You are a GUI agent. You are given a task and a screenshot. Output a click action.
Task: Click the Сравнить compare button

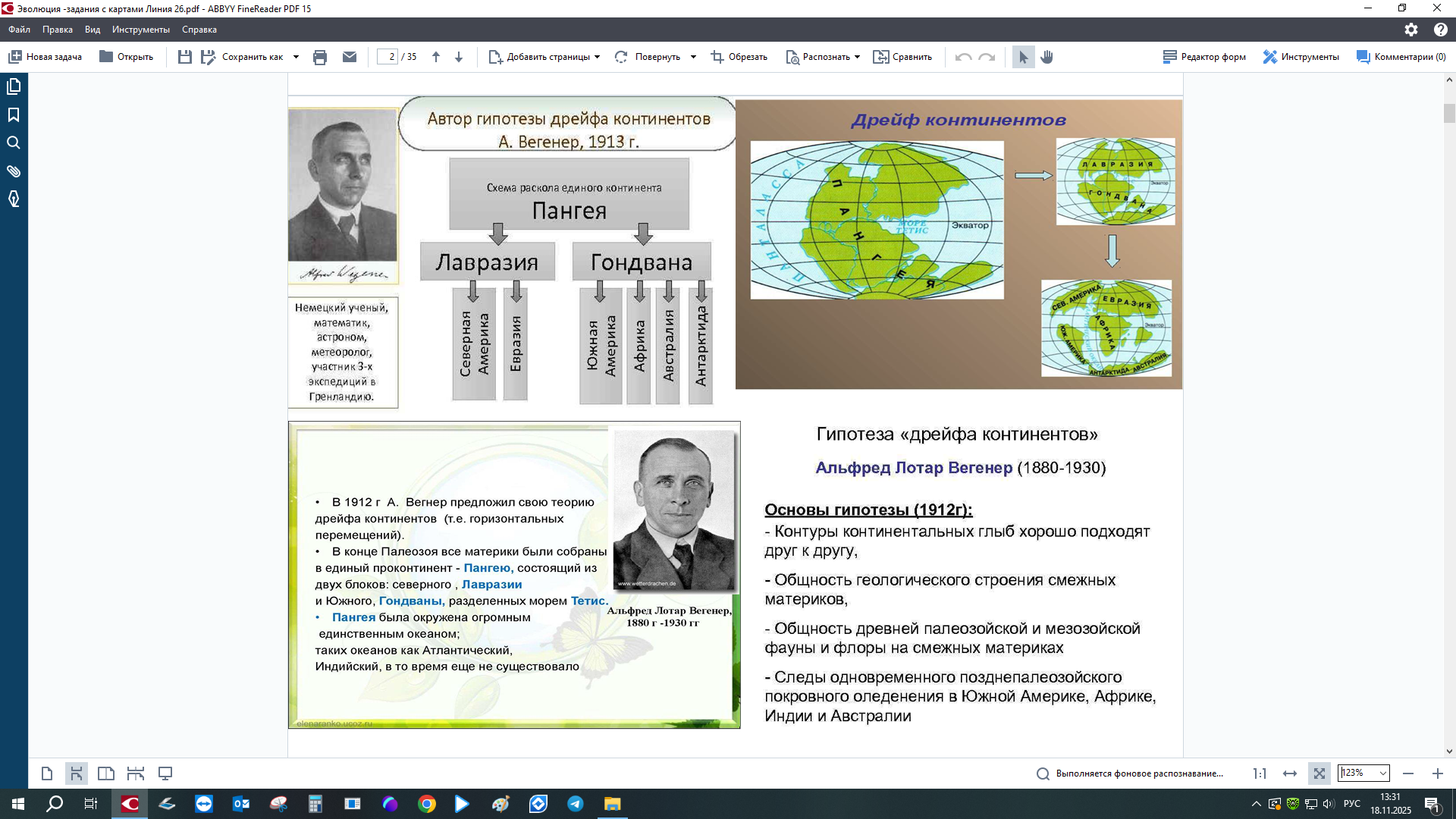coord(902,57)
